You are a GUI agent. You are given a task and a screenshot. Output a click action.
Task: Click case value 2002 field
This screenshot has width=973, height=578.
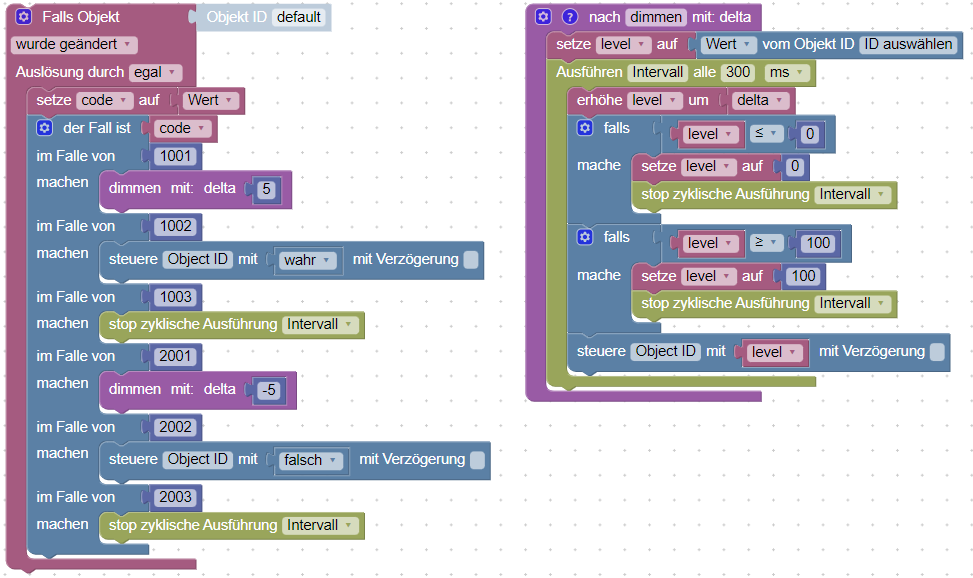(175, 427)
